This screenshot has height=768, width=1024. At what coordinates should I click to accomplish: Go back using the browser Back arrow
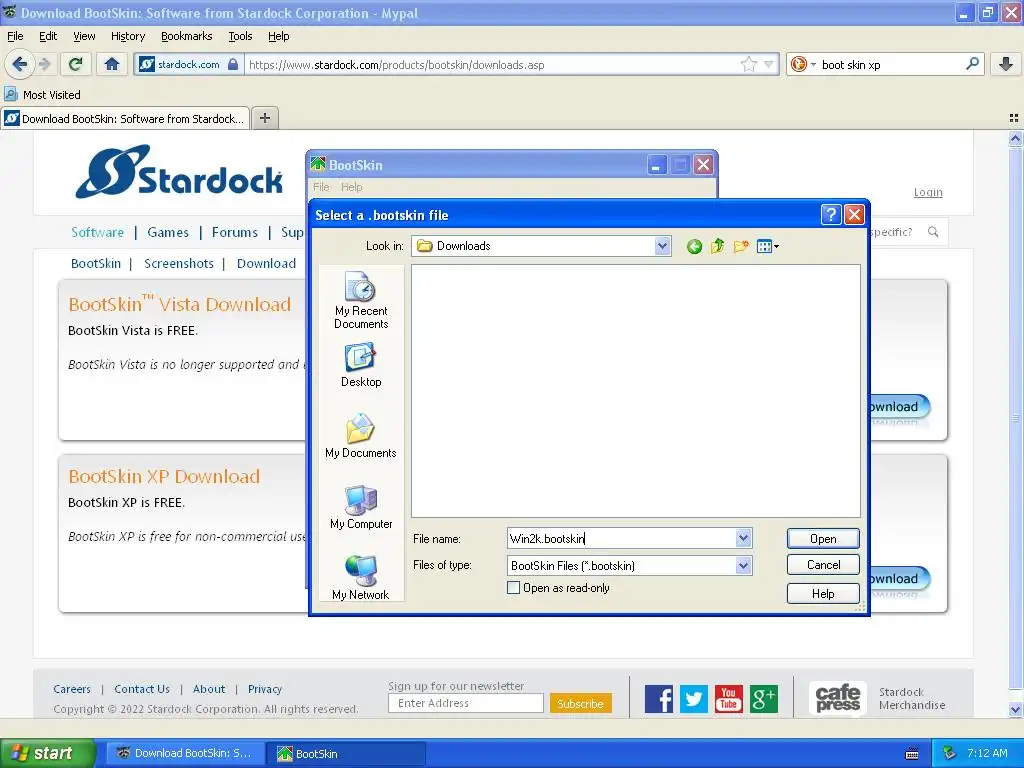[x=20, y=64]
